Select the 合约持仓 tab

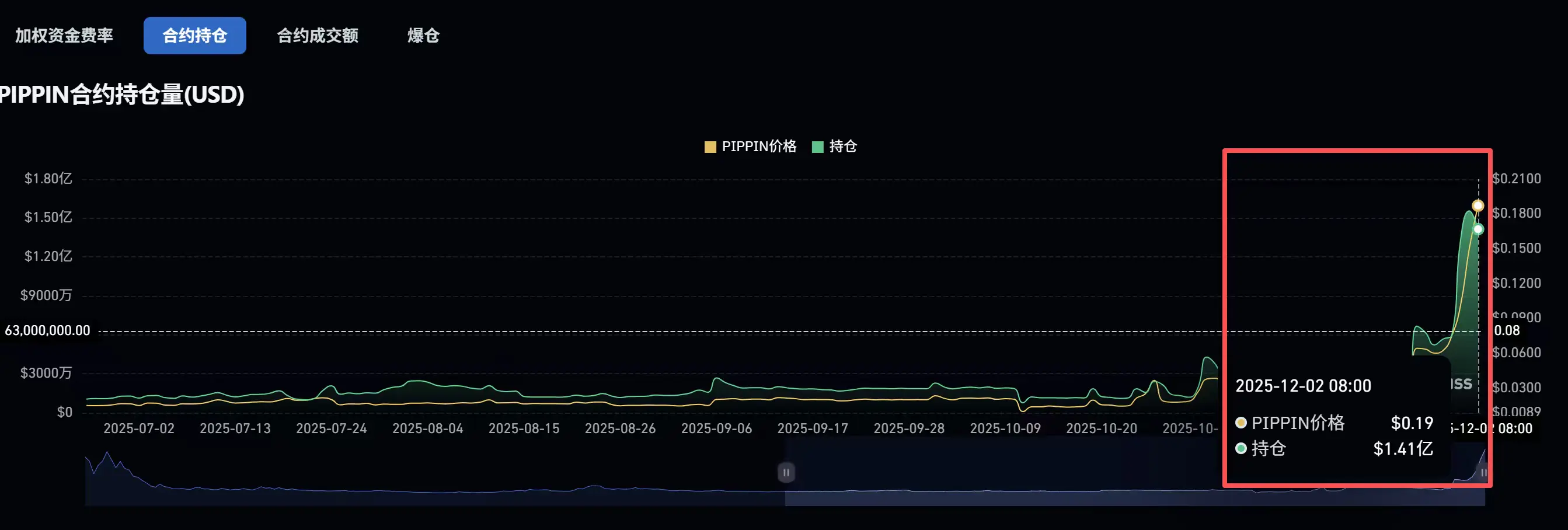[x=195, y=35]
